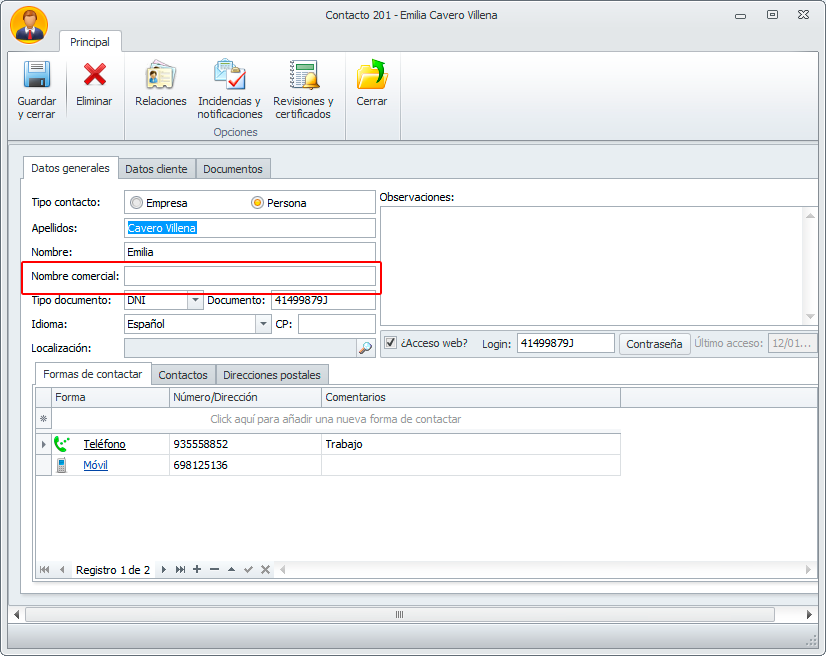
Task: Click Guardar y cerrar save icon
Action: pyautogui.click(x=36, y=76)
